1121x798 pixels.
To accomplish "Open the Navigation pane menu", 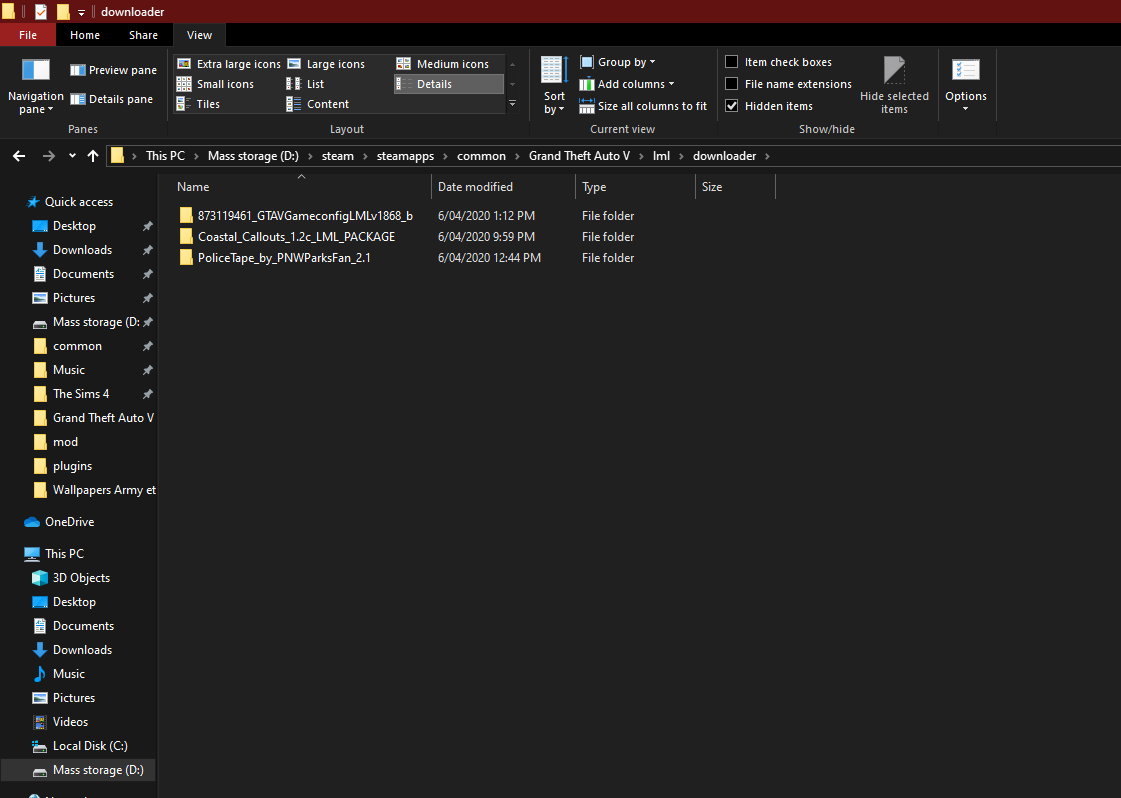I will click(35, 87).
